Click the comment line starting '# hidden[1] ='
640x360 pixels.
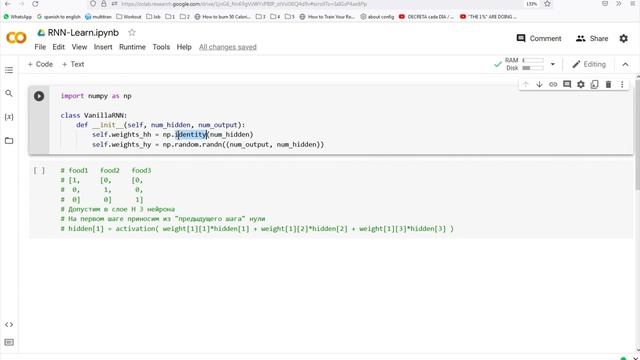pyautogui.click(x=257, y=229)
